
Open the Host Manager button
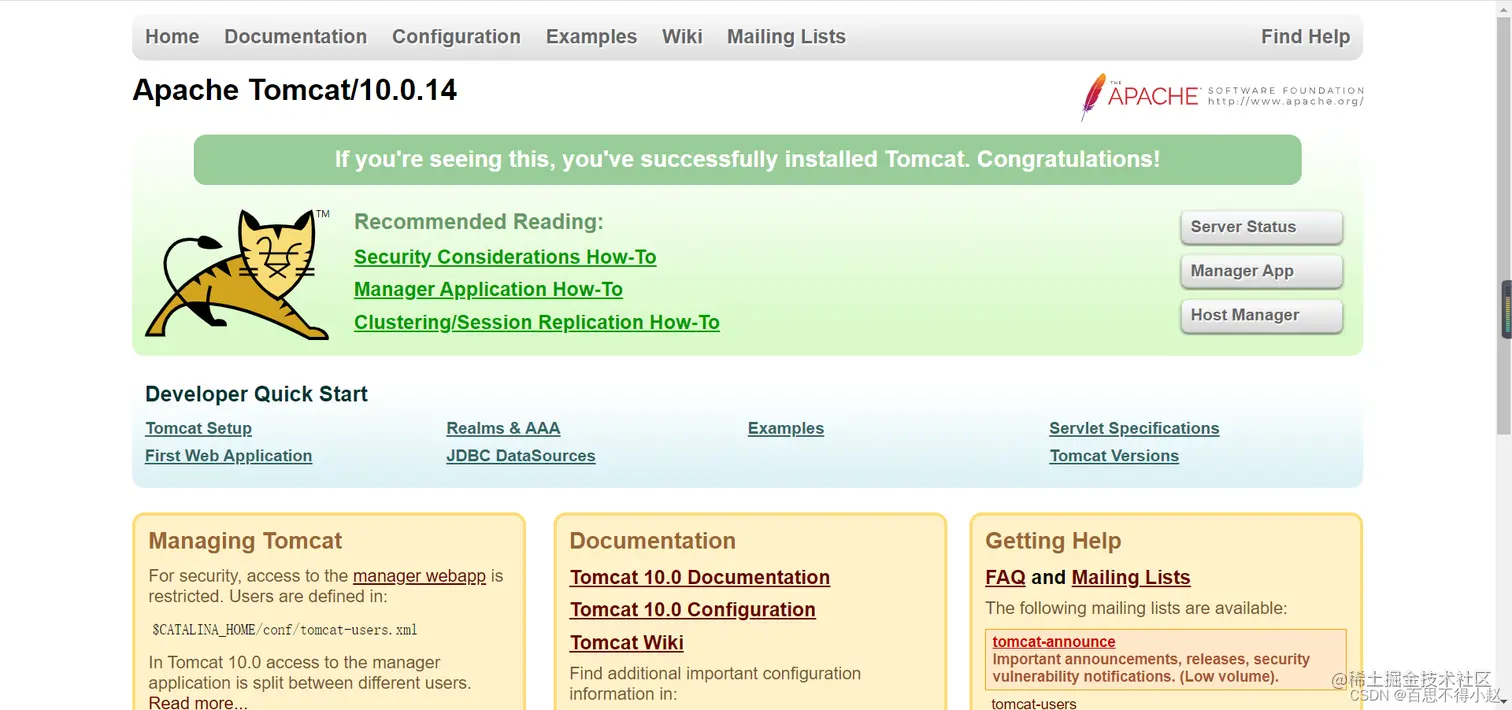(1261, 315)
